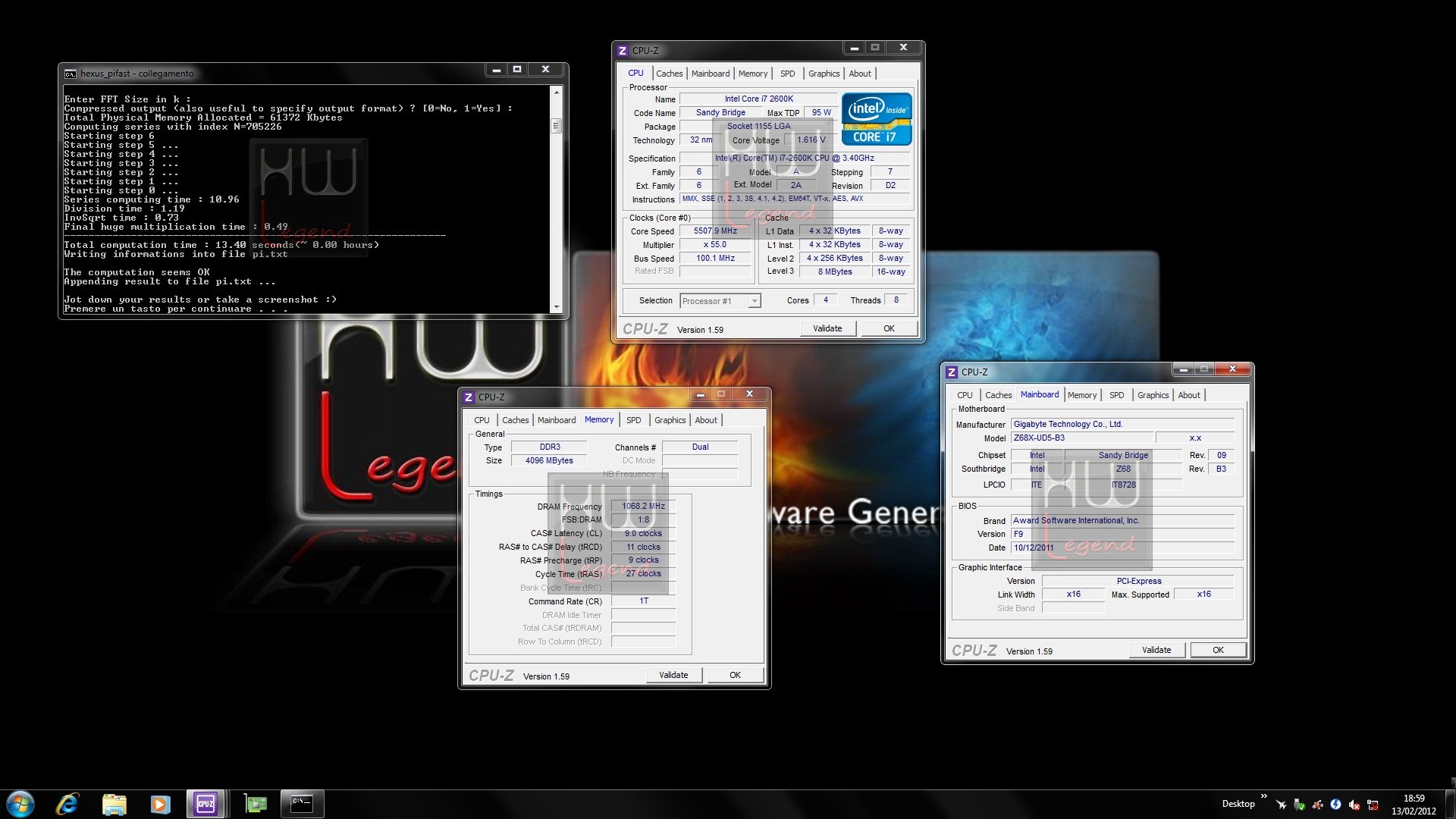The height and width of the screenshot is (819, 1456).
Task: Click the memory size 4096 MBytes
Action: coord(549,461)
